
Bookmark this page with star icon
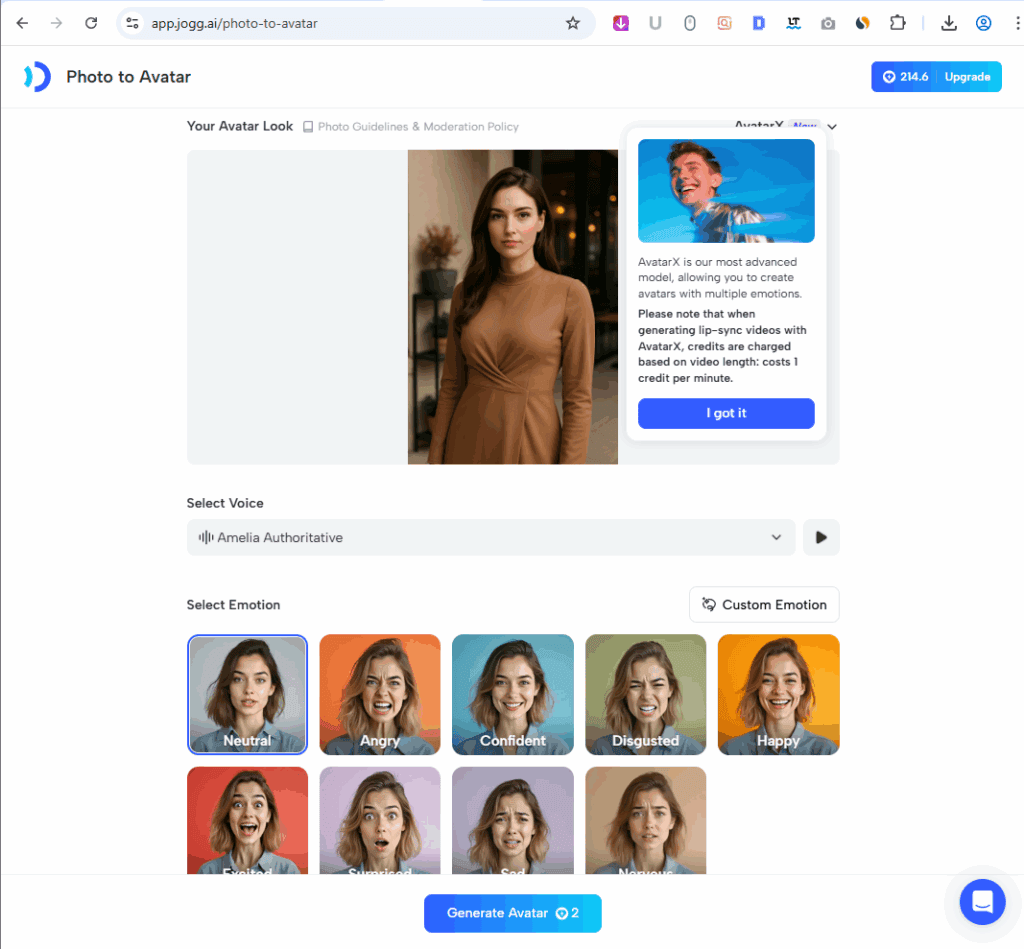tap(573, 23)
